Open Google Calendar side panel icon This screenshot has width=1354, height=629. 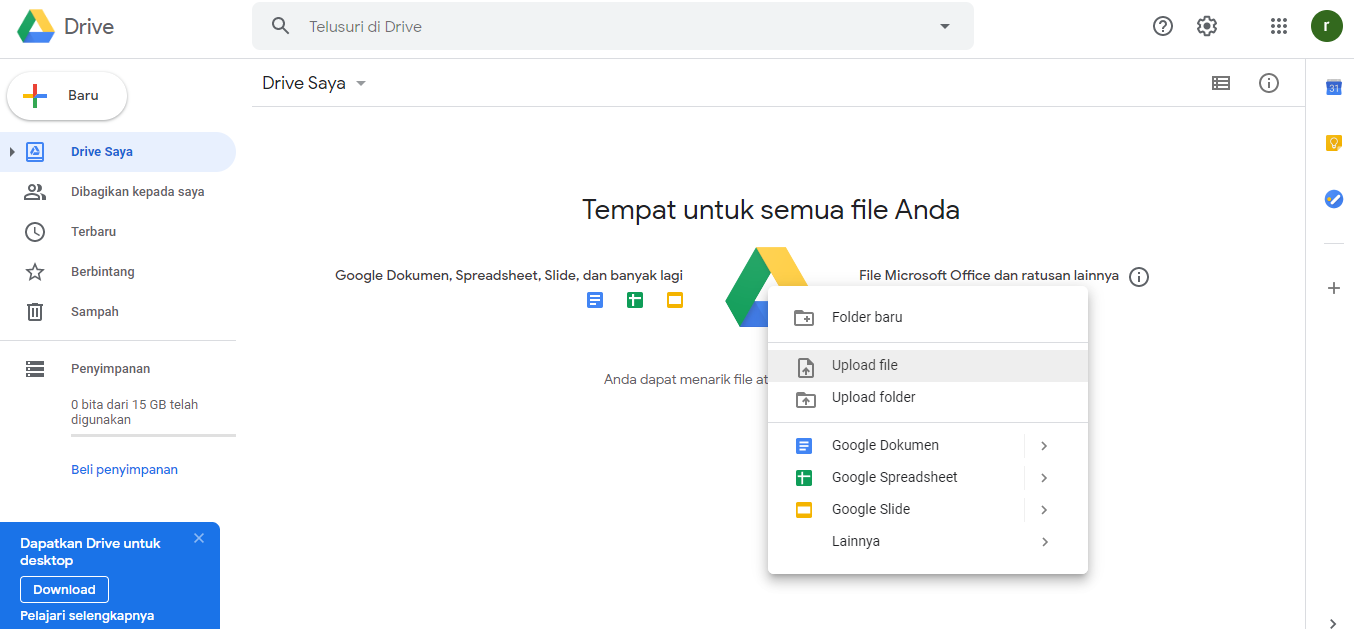point(1333,87)
